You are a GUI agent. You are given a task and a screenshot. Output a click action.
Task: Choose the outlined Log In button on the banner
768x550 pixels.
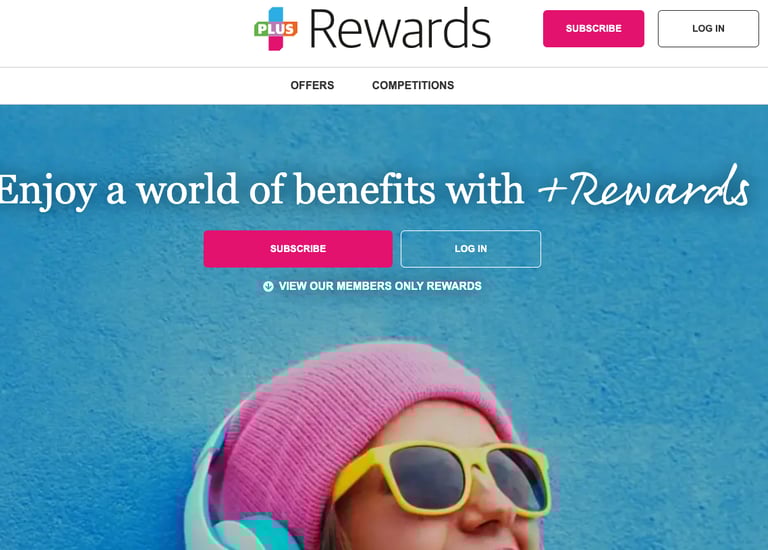tap(471, 249)
